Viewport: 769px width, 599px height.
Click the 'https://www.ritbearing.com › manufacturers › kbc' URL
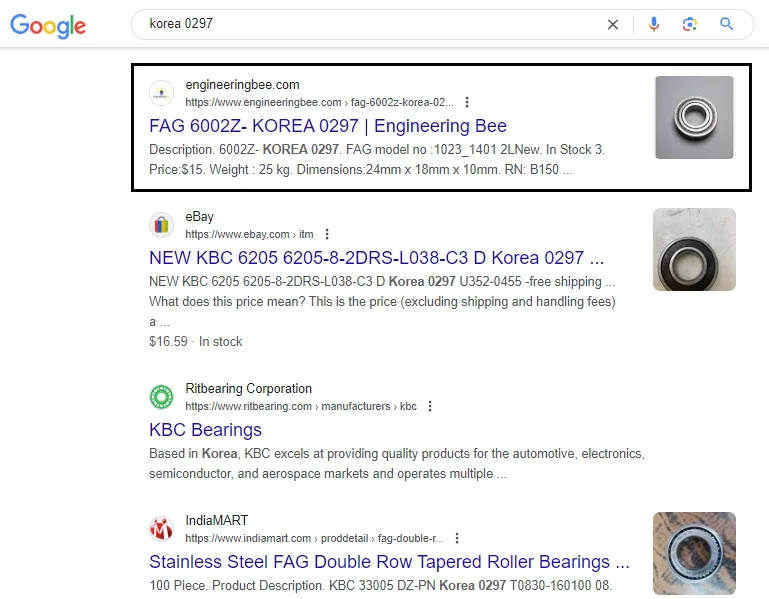[x=301, y=407]
